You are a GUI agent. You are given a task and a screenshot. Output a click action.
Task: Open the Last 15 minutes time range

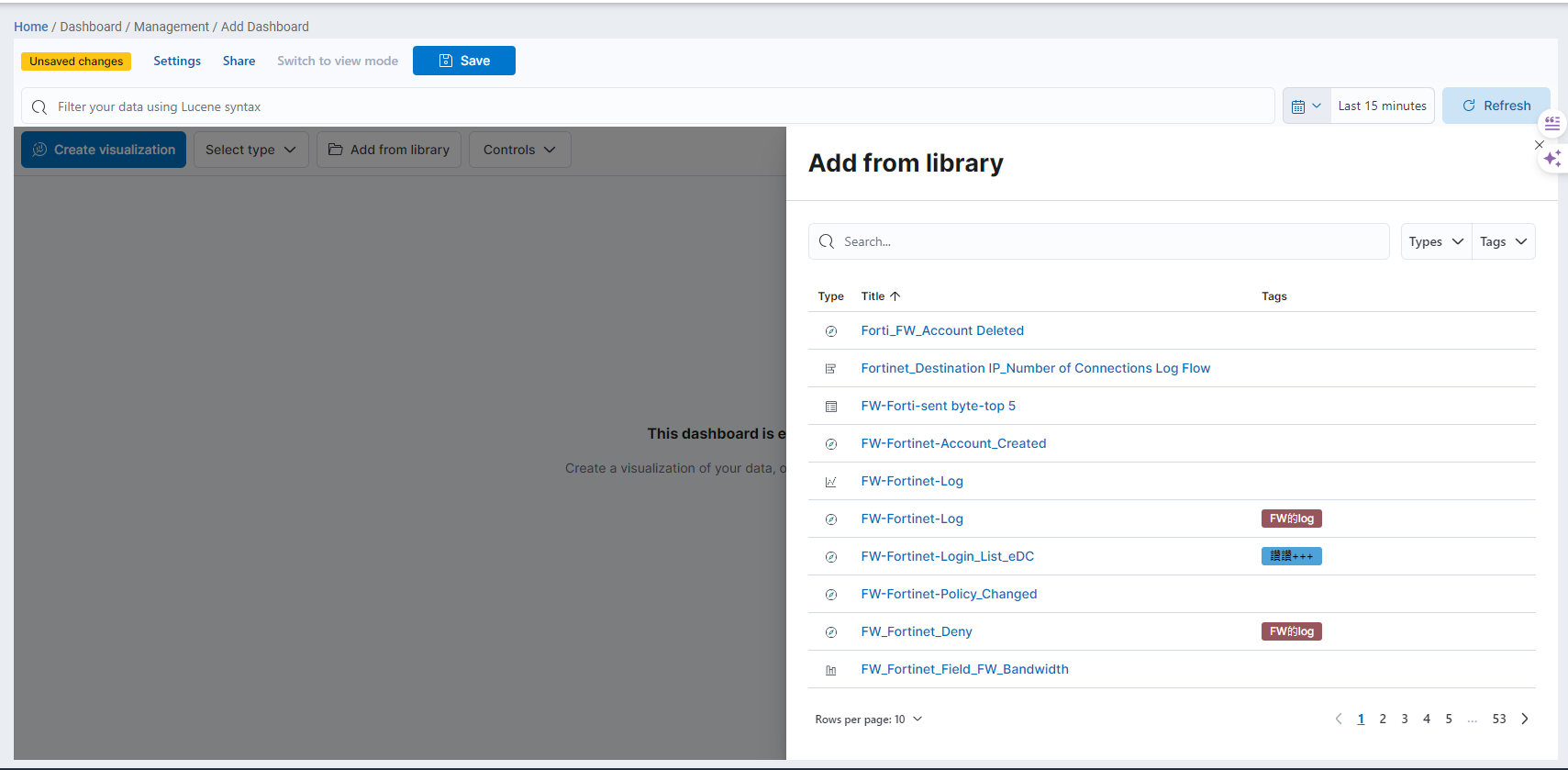pyautogui.click(x=1383, y=106)
